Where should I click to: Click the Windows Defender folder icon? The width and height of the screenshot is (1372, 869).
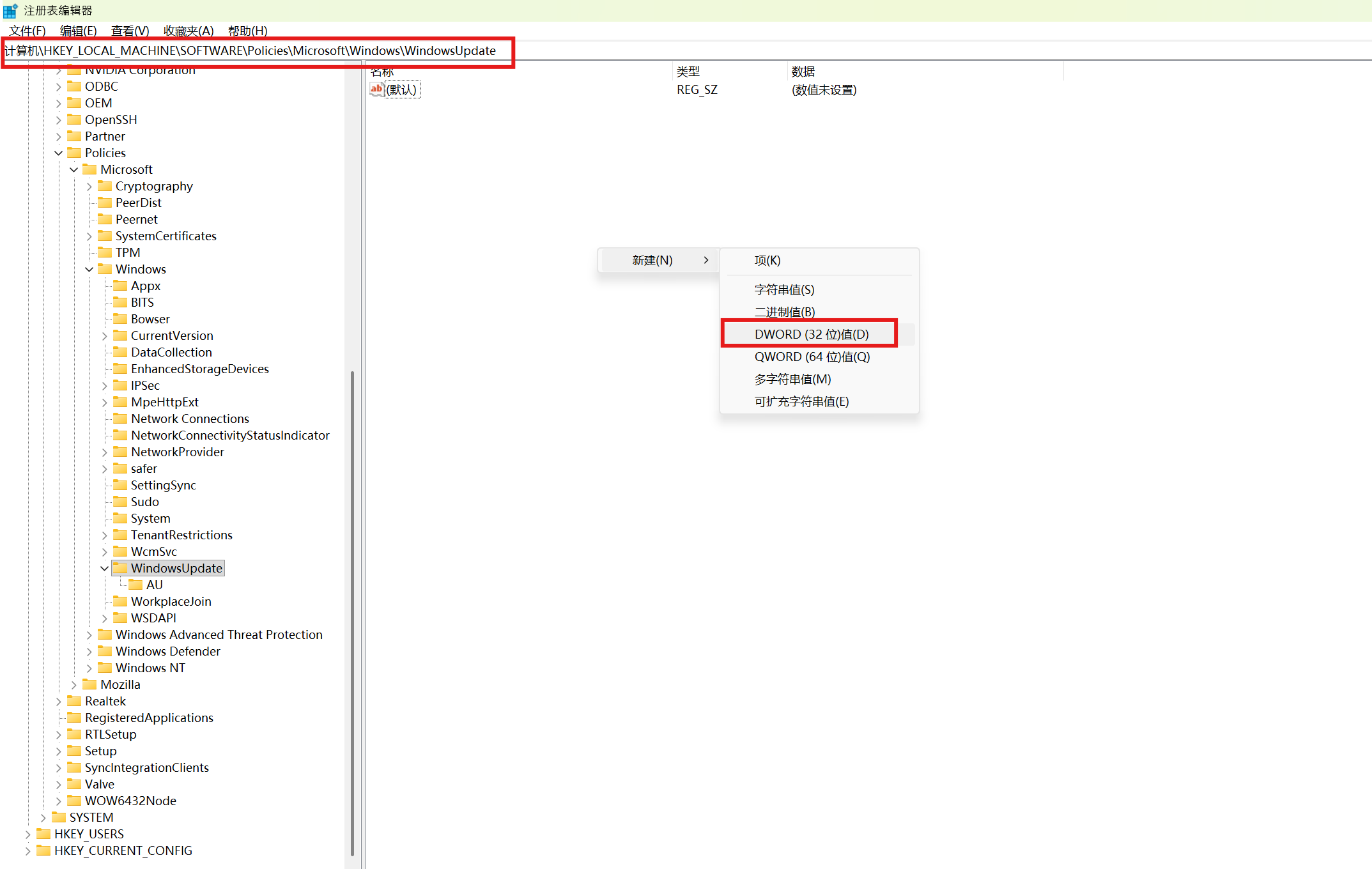(x=105, y=651)
